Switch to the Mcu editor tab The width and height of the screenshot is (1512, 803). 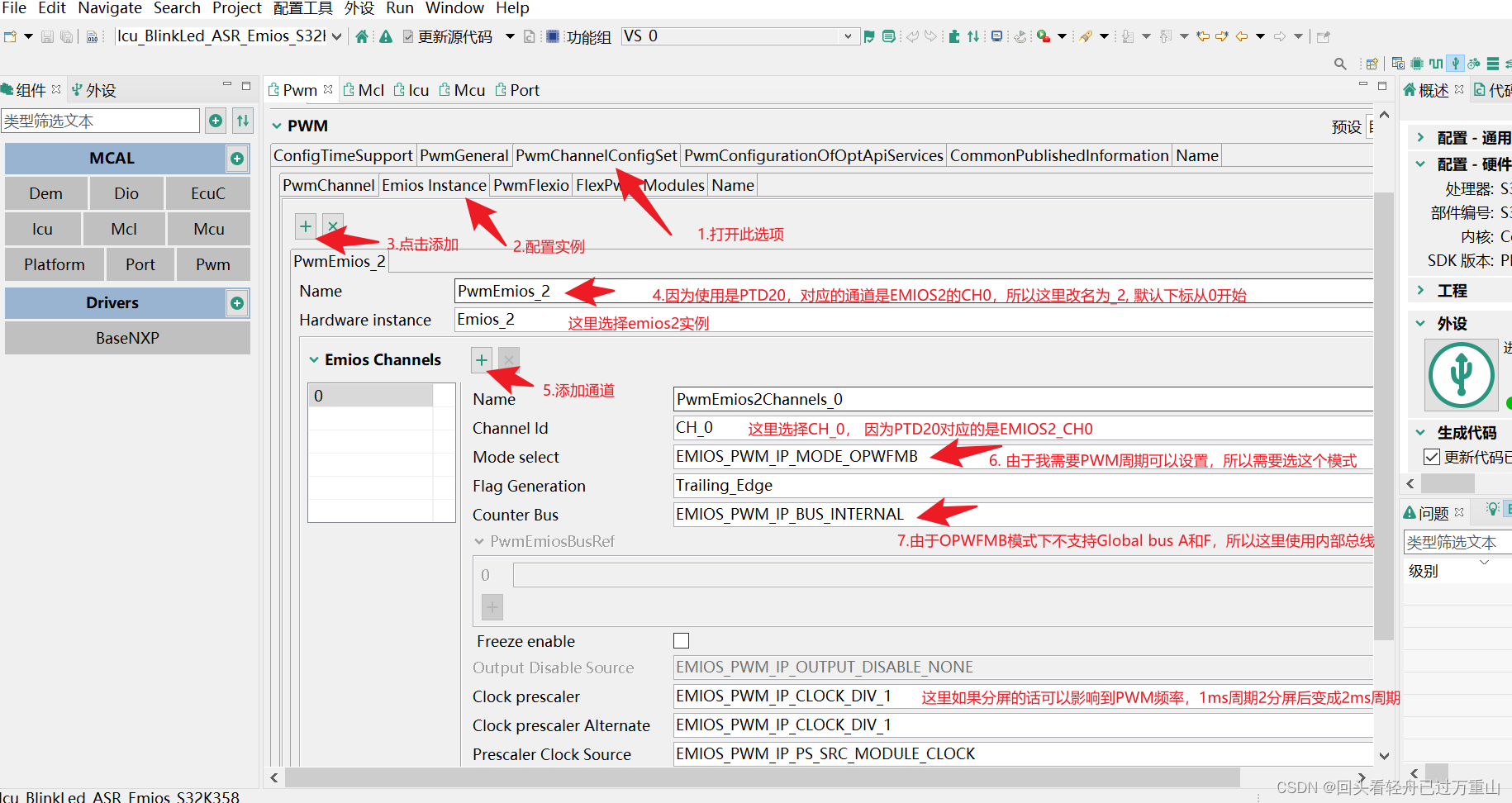[468, 89]
